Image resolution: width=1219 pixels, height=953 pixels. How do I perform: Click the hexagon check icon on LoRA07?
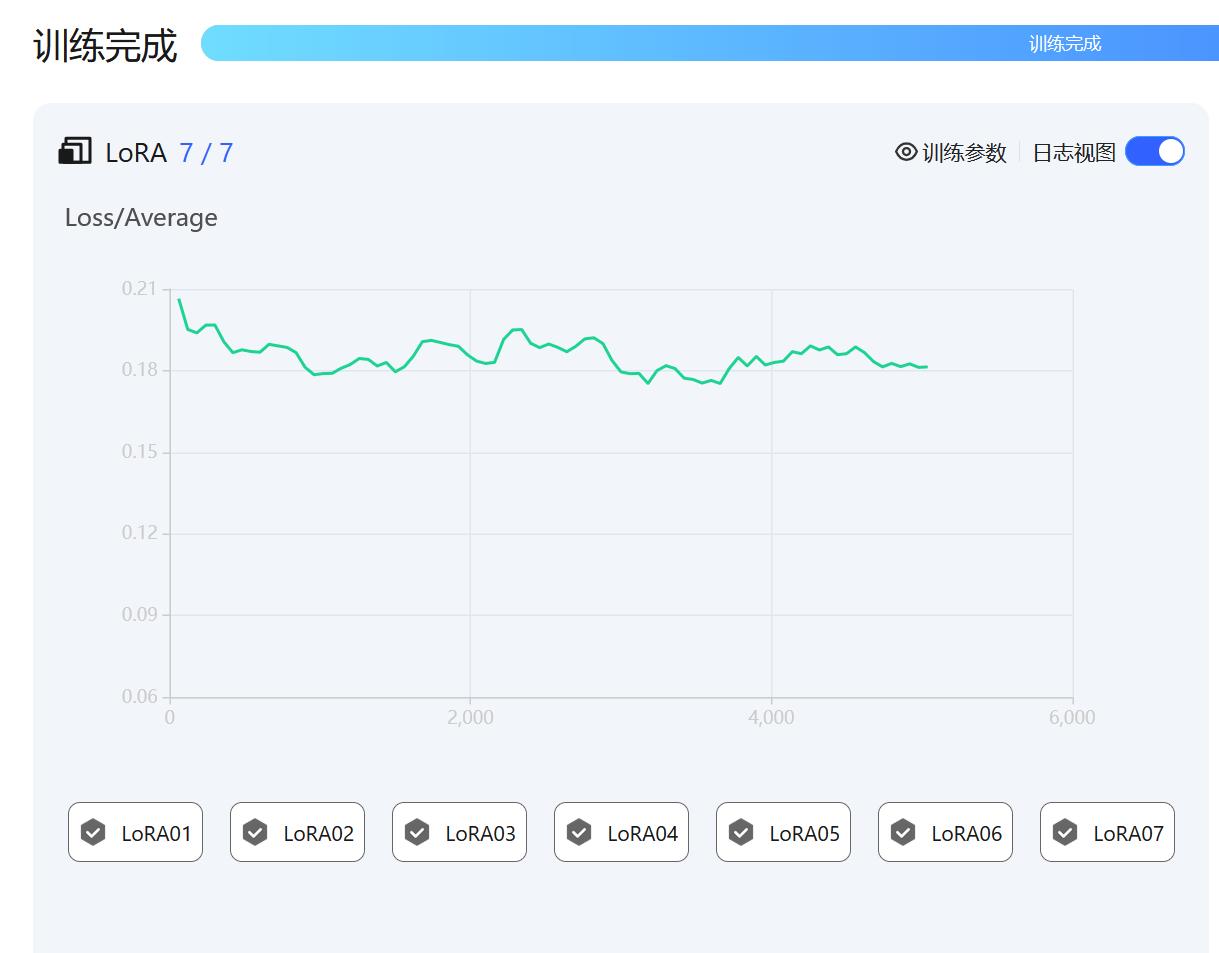[1065, 832]
